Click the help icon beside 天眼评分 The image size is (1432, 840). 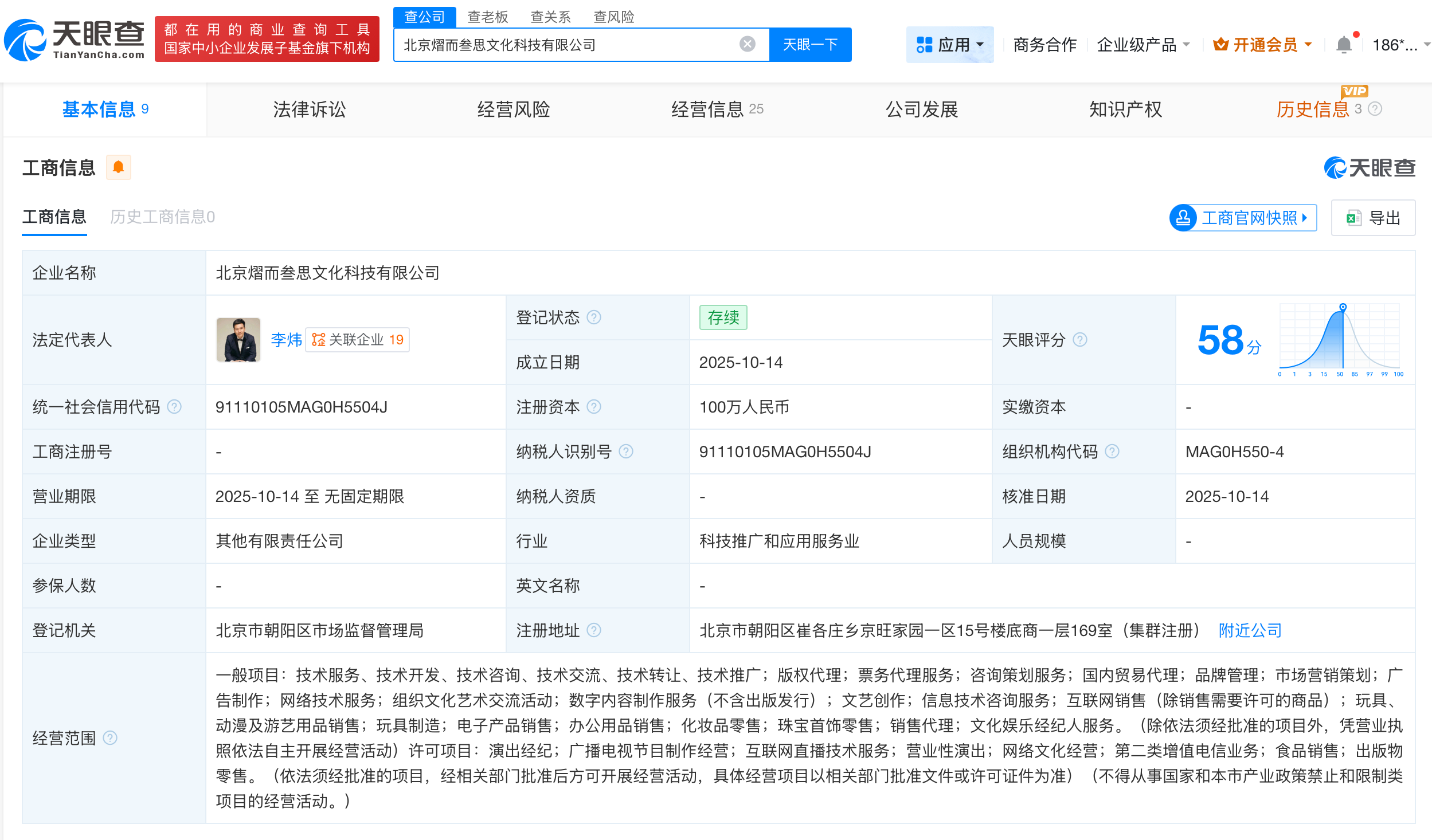1080,340
